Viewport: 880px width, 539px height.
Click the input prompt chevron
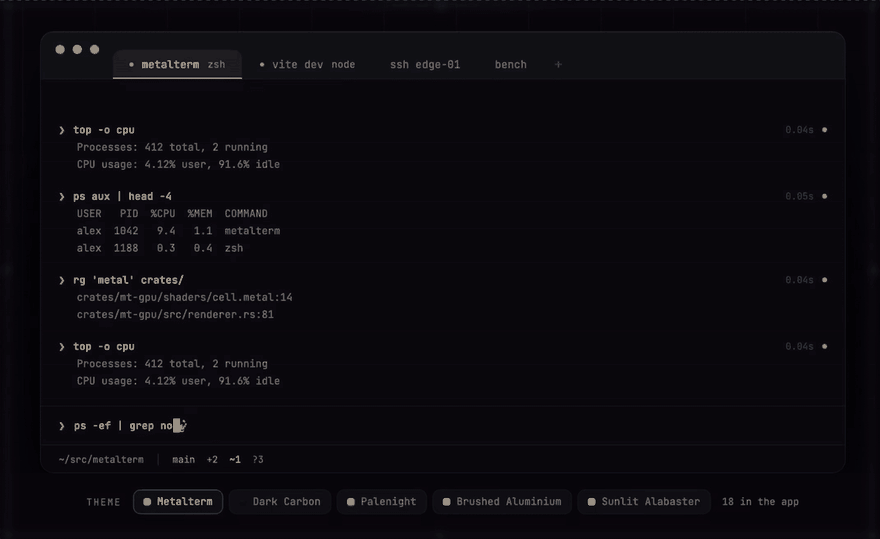62,426
